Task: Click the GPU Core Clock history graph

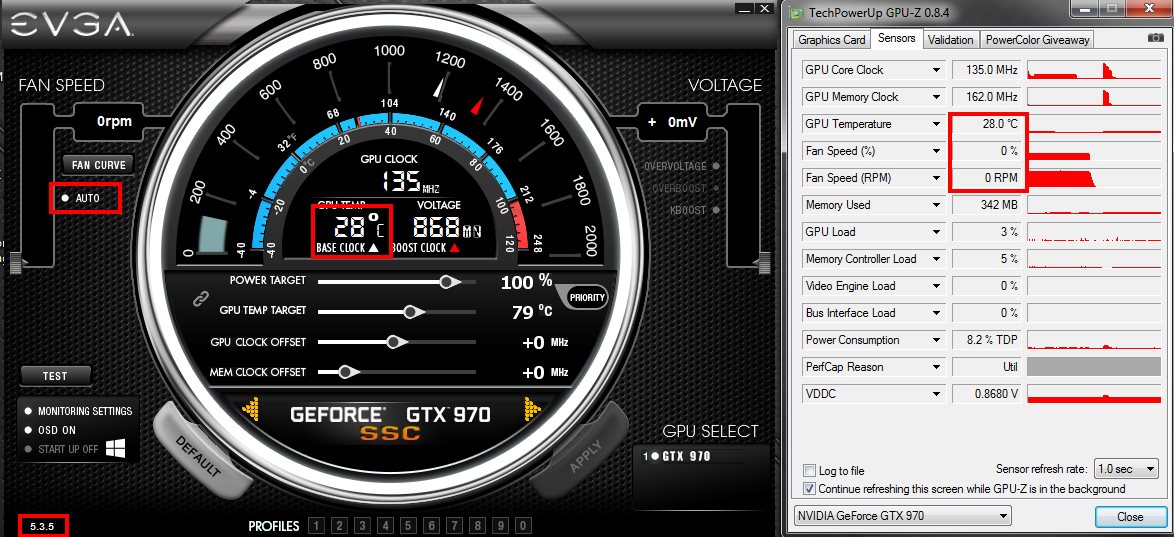Action: point(1094,70)
